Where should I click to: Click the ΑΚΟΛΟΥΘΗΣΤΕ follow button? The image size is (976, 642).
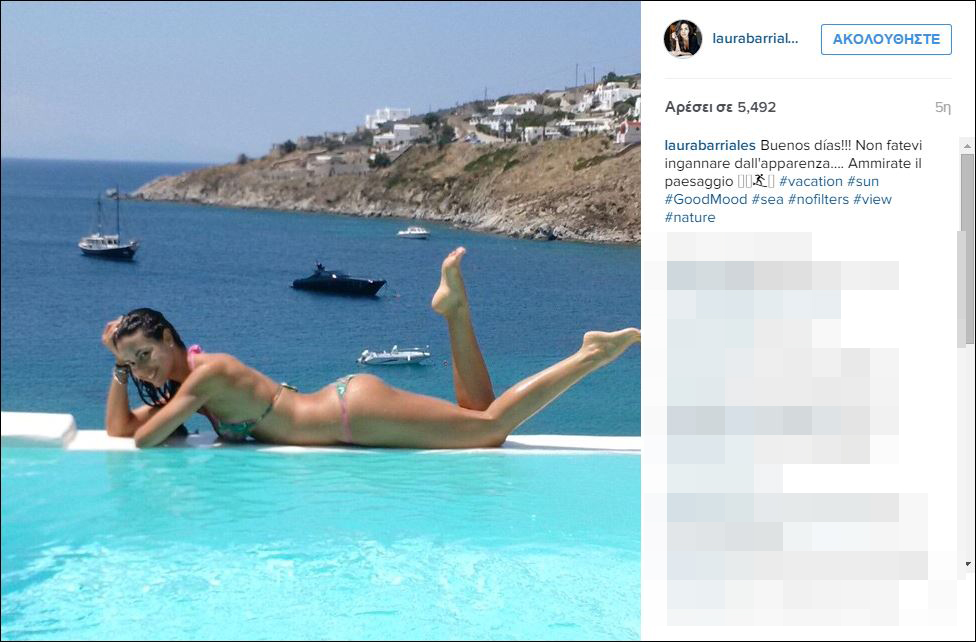886,39
